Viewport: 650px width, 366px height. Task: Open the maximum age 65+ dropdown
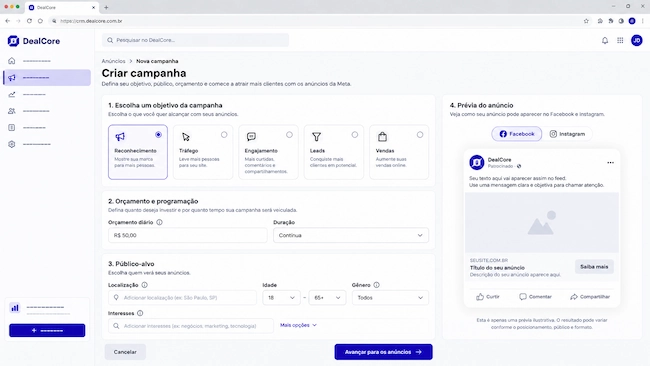[x=327, y=298]
